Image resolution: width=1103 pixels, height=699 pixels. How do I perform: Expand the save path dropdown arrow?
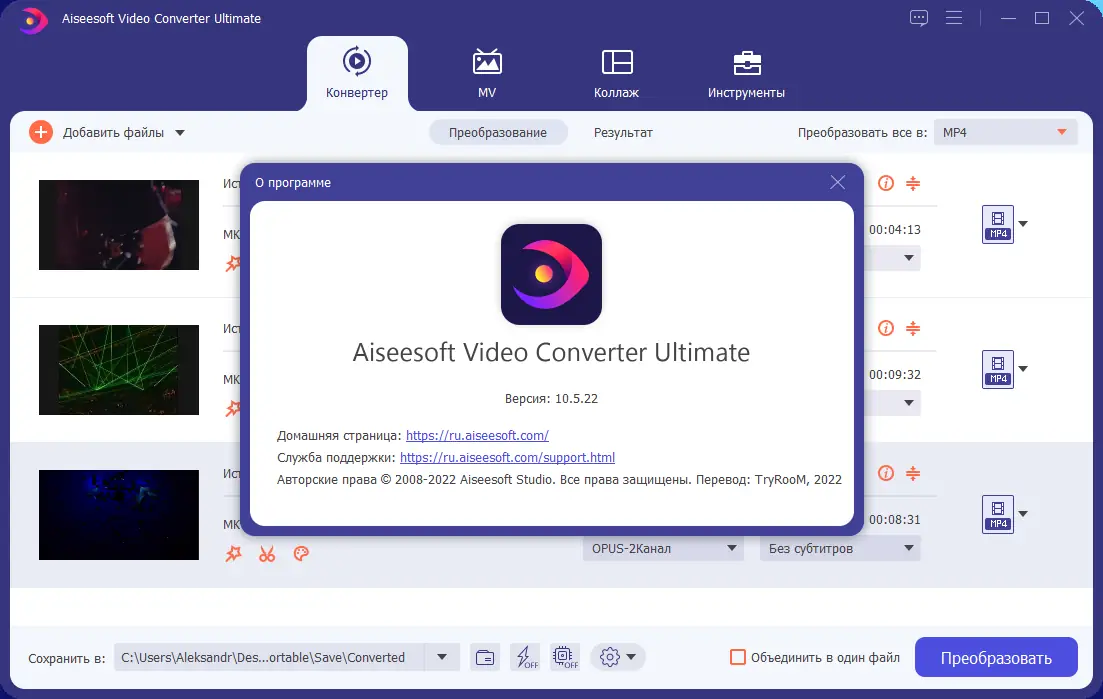[x=442, y=658]
